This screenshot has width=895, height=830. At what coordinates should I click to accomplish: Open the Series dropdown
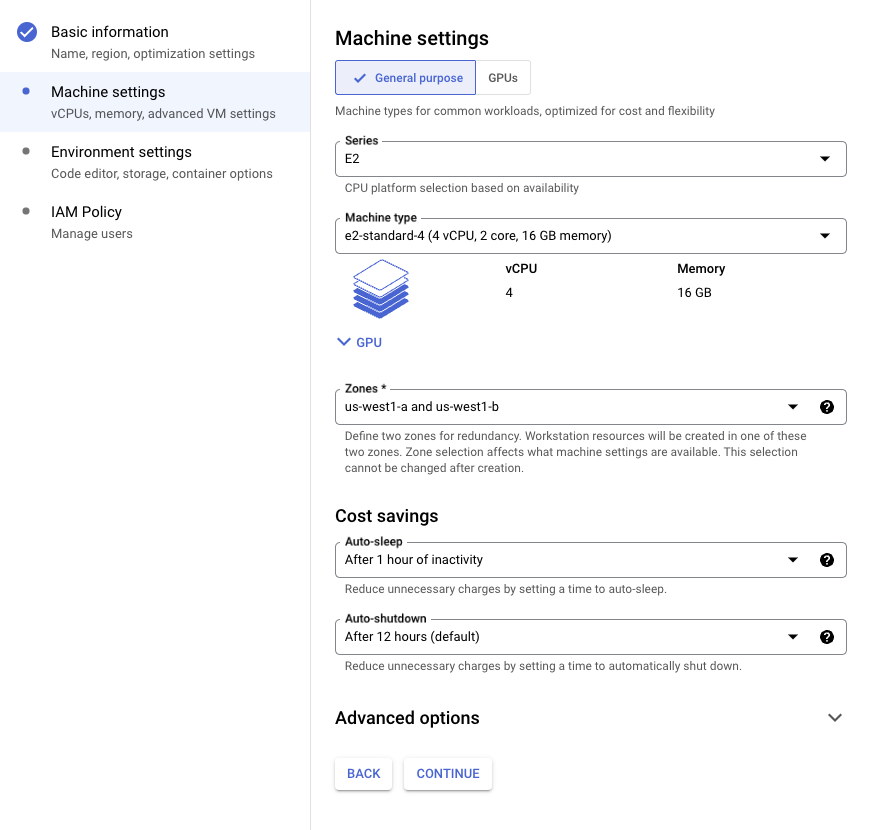[590, 159]
